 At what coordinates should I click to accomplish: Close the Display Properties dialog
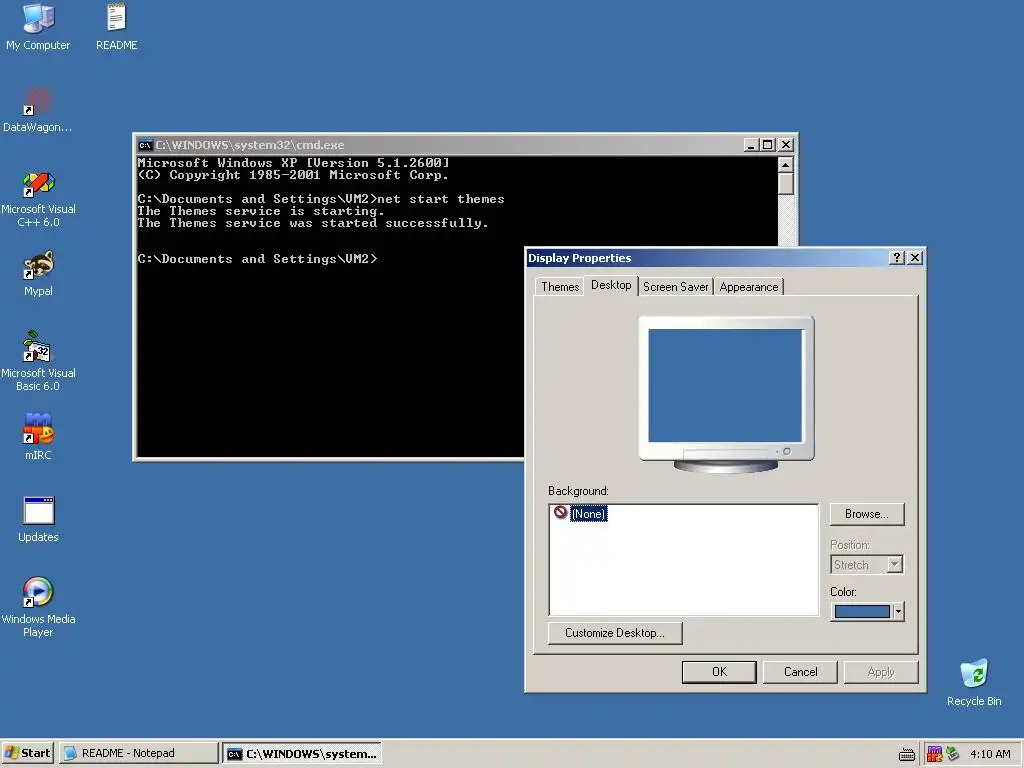(x=915, y=258)
